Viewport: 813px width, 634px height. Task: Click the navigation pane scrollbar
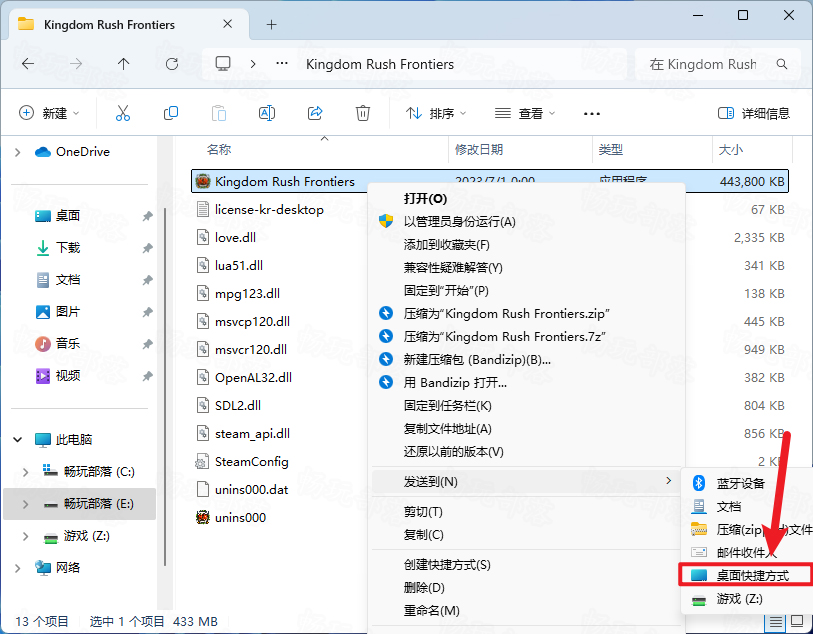[x=165, y=386]
